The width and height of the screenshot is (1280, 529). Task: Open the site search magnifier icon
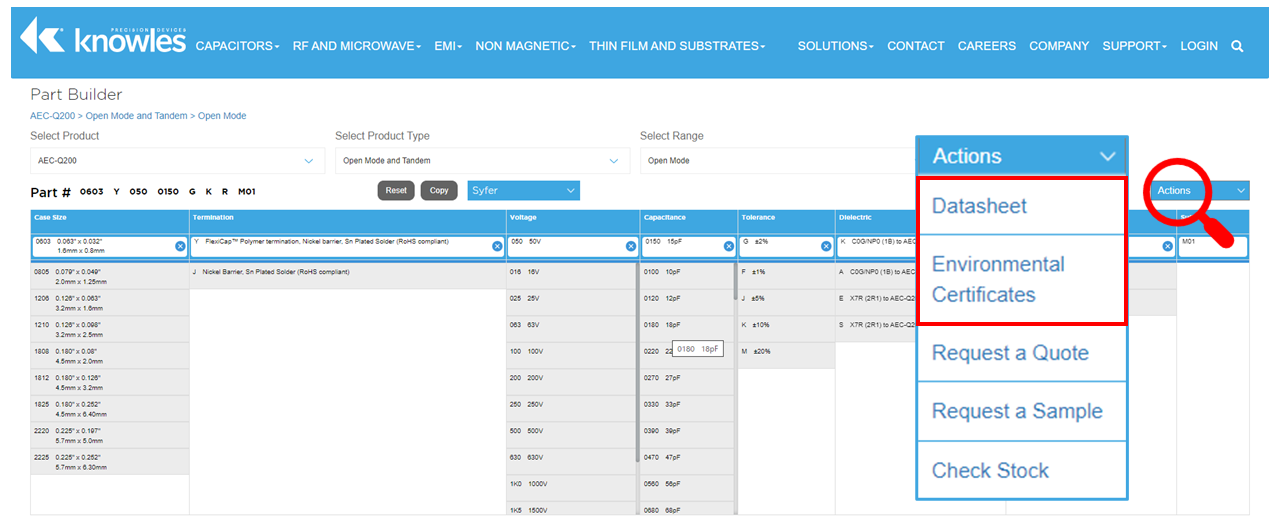[1237, 46]
